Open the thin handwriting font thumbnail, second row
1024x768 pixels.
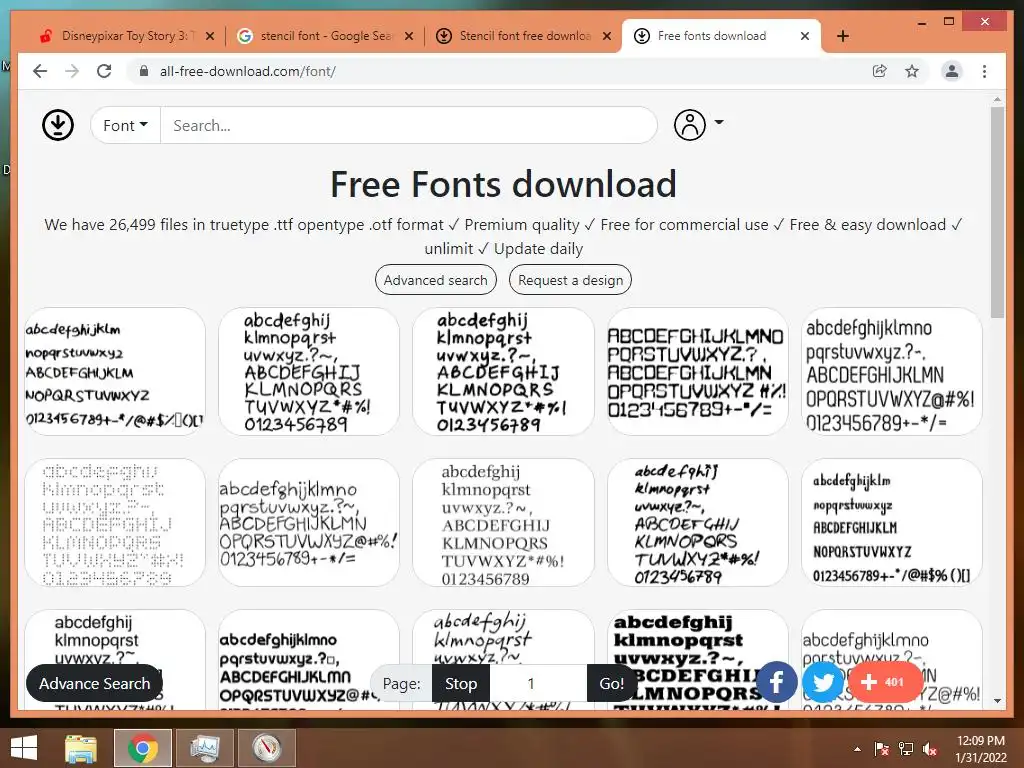coord(309,522)
